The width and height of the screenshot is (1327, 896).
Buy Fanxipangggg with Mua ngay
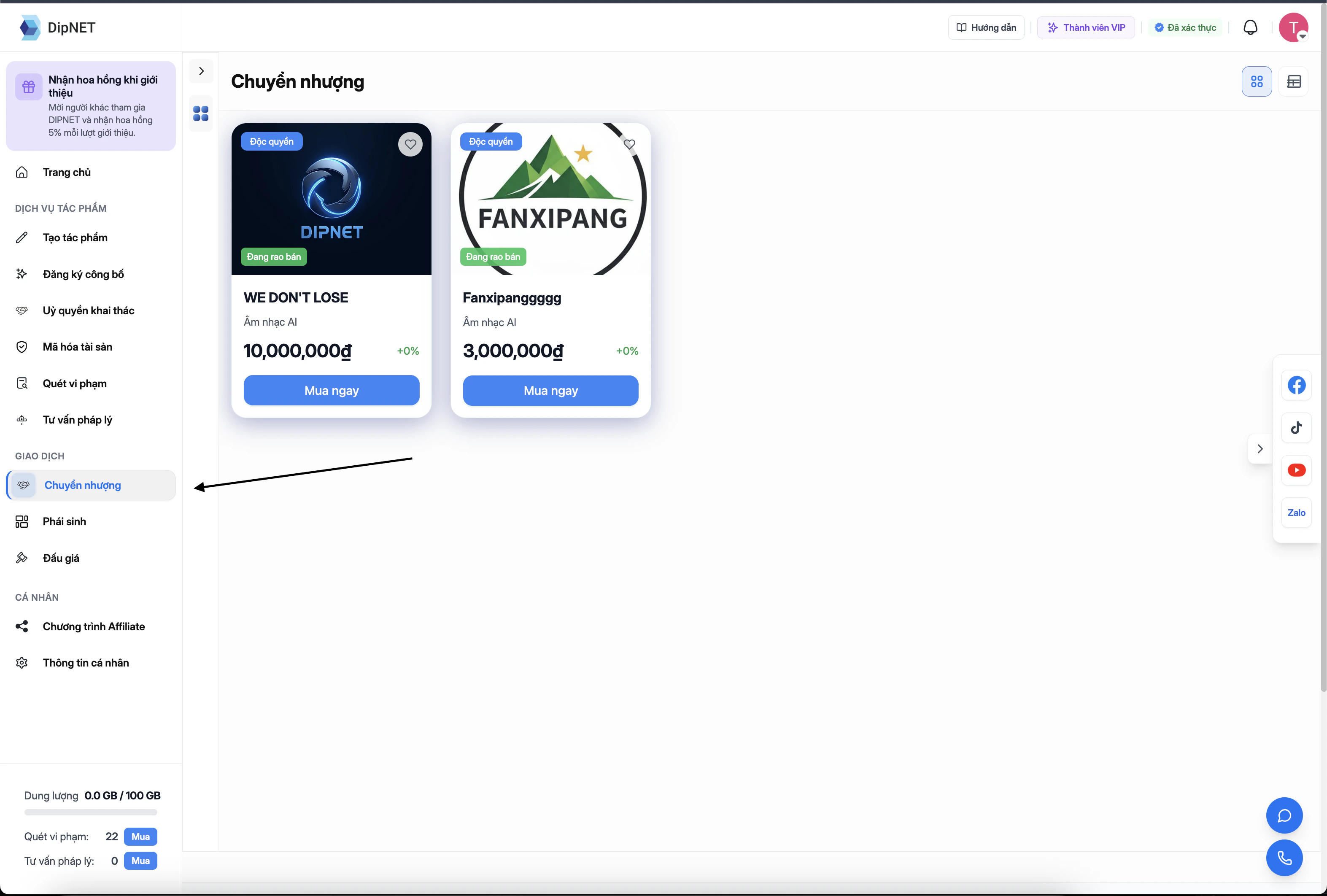tap(550, 391)
